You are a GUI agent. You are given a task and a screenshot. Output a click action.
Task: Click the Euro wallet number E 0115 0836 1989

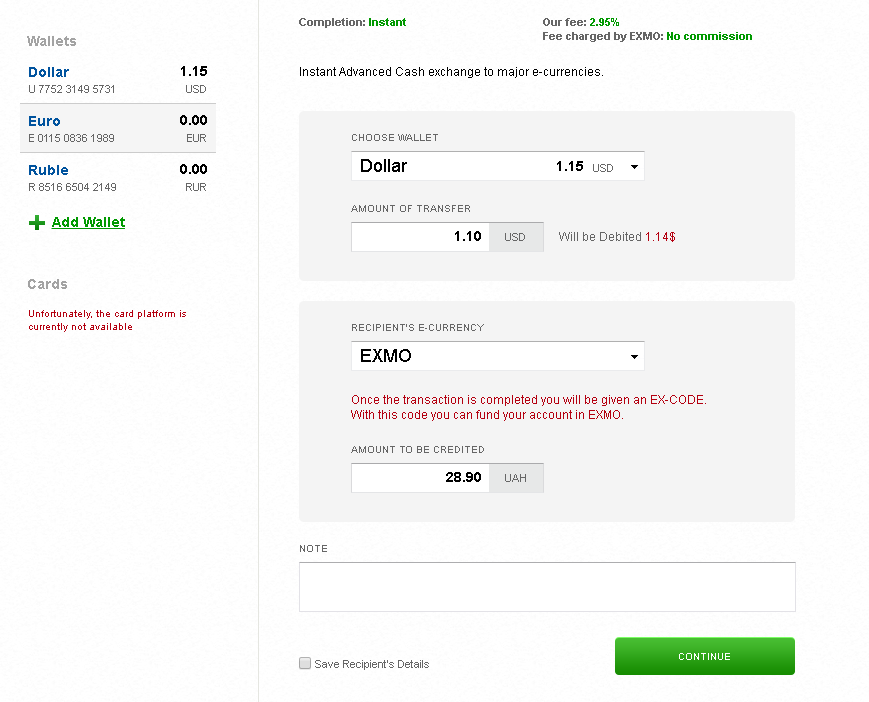coord(71,138)
